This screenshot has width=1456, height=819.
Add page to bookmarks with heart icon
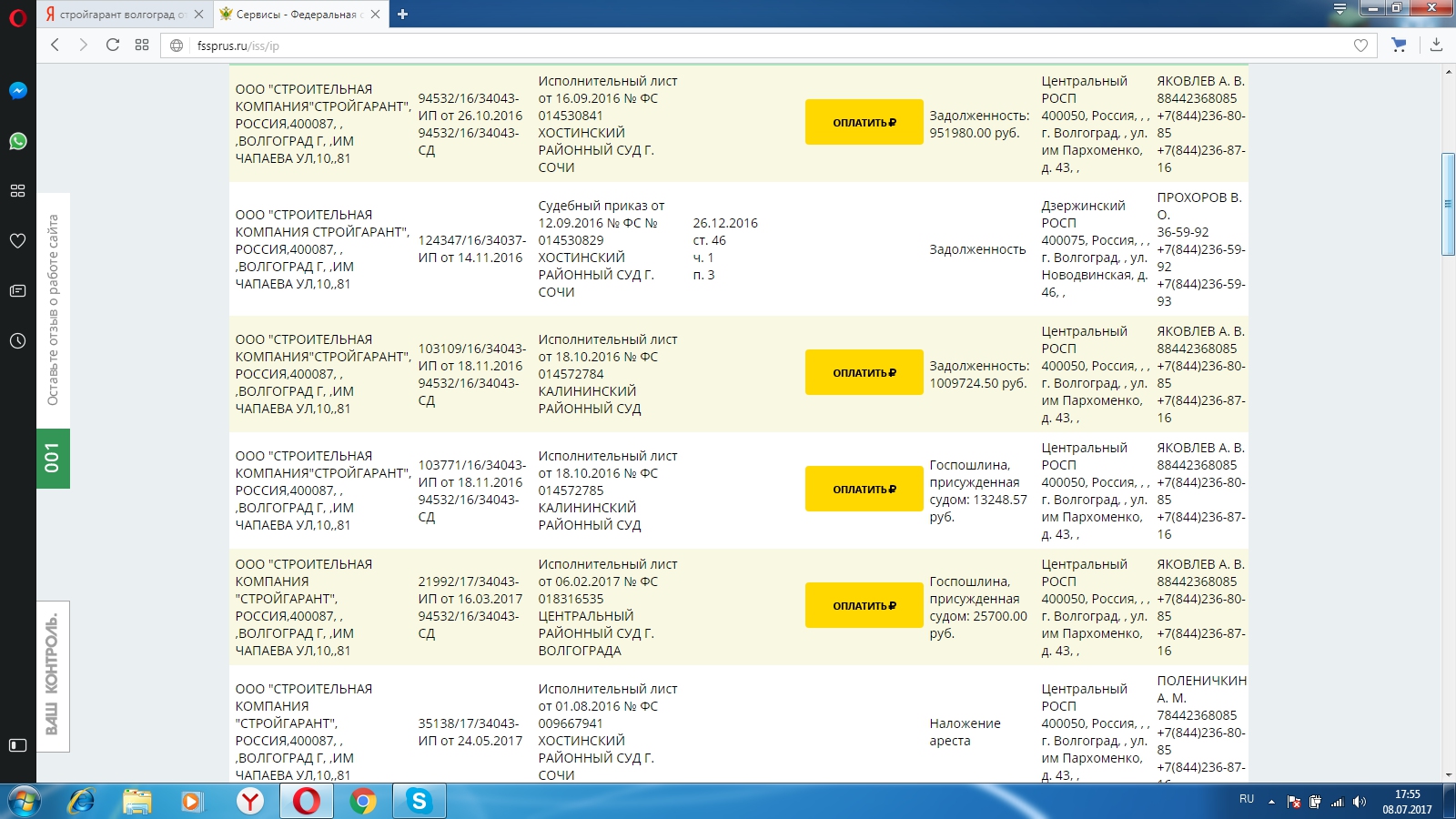[x=1360, y=45]
